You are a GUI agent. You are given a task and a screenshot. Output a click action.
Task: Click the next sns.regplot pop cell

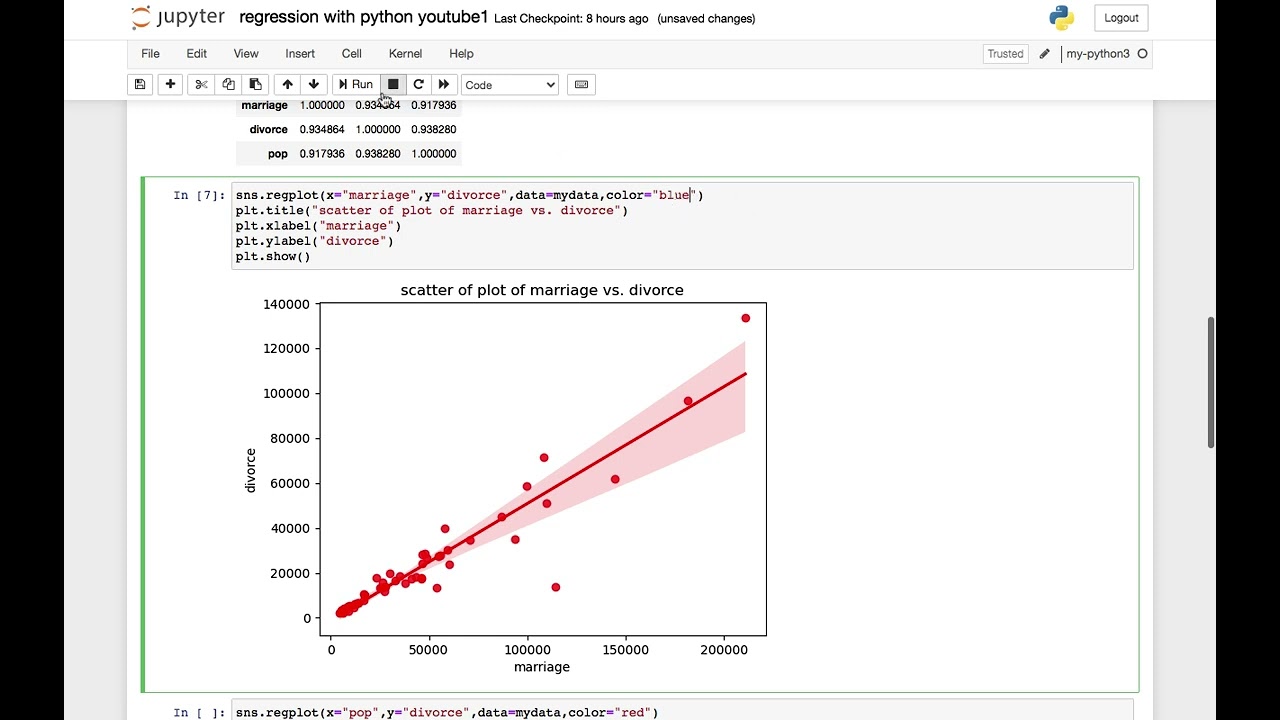[x=683, y=711]
